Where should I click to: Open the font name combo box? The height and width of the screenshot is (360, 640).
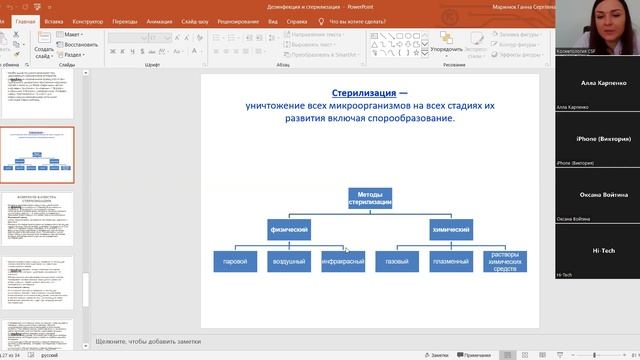pyautogui.click(x=128, y=38)
